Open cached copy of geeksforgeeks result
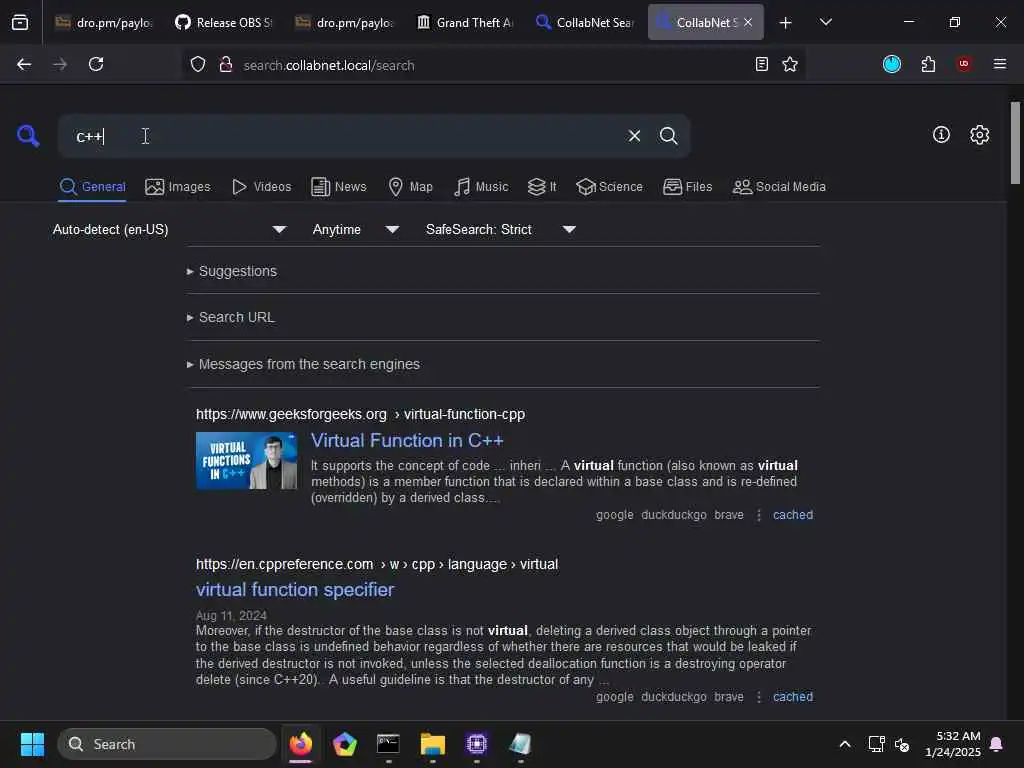The height and width of the screenshot is (768, 1024). pyautogui.click(x=793, y=515)
